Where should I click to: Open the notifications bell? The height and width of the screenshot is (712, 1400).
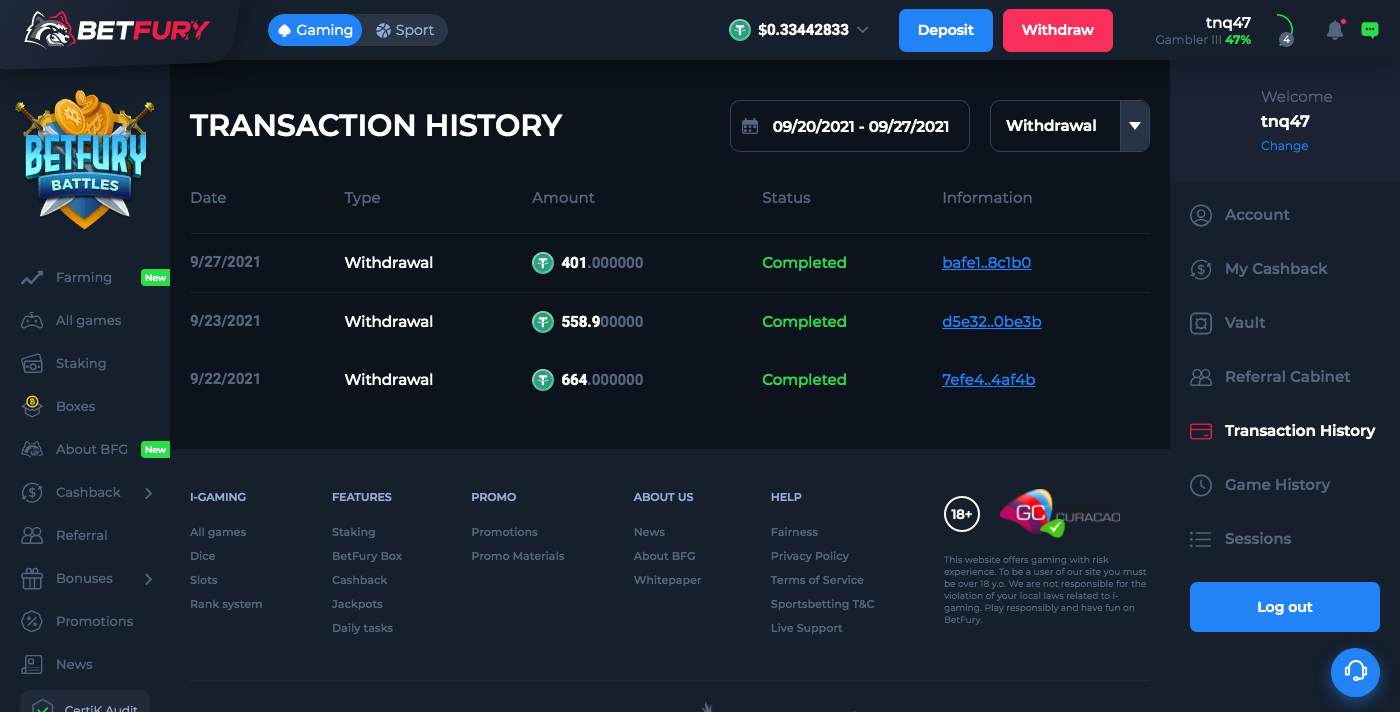[x=1335, y=30]
